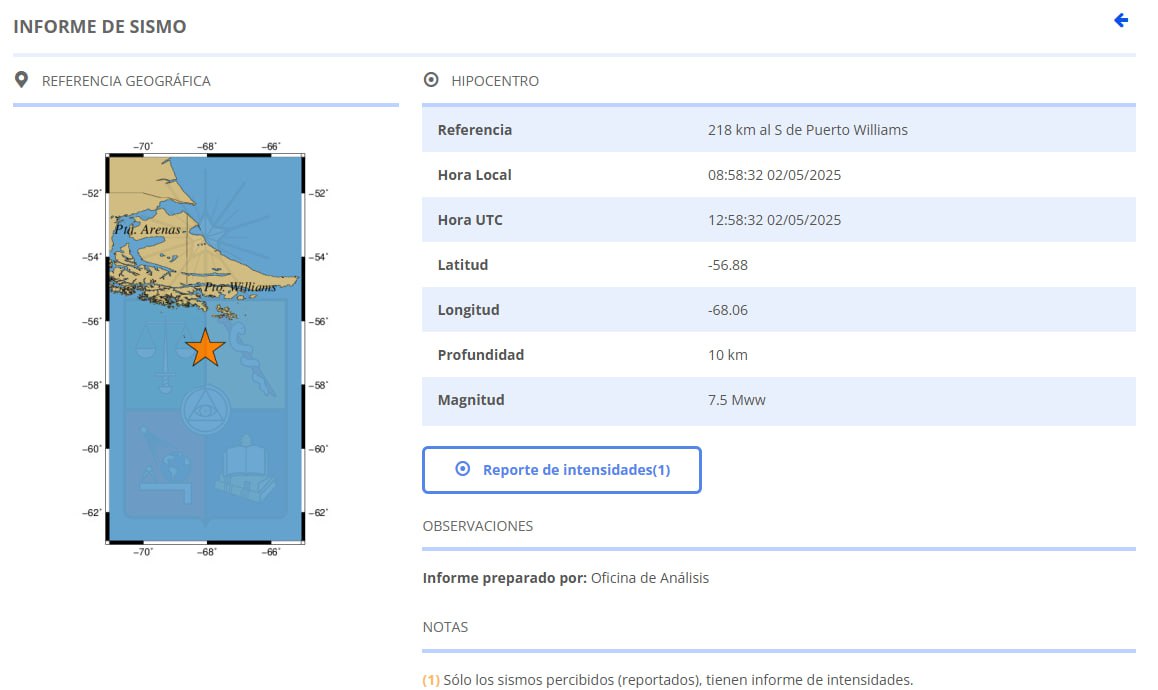
Task: Click the orange epicenter star on map
Action: click(x=205, y=348)
